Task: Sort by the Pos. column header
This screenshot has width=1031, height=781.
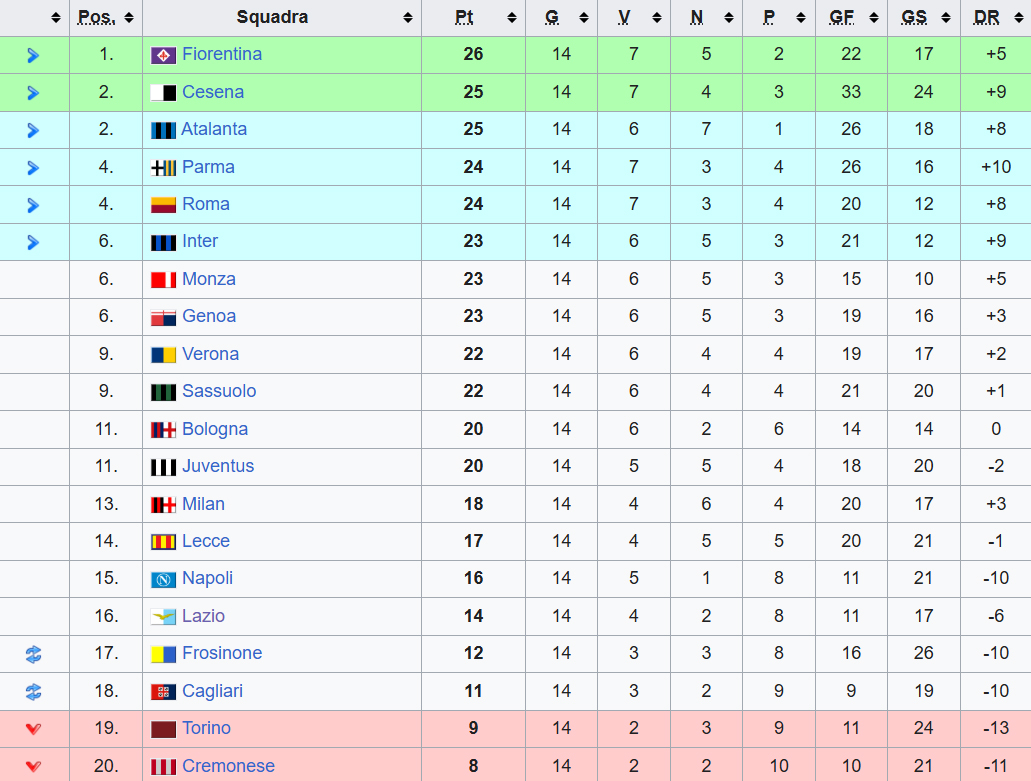Action: [x=105, y=18]
